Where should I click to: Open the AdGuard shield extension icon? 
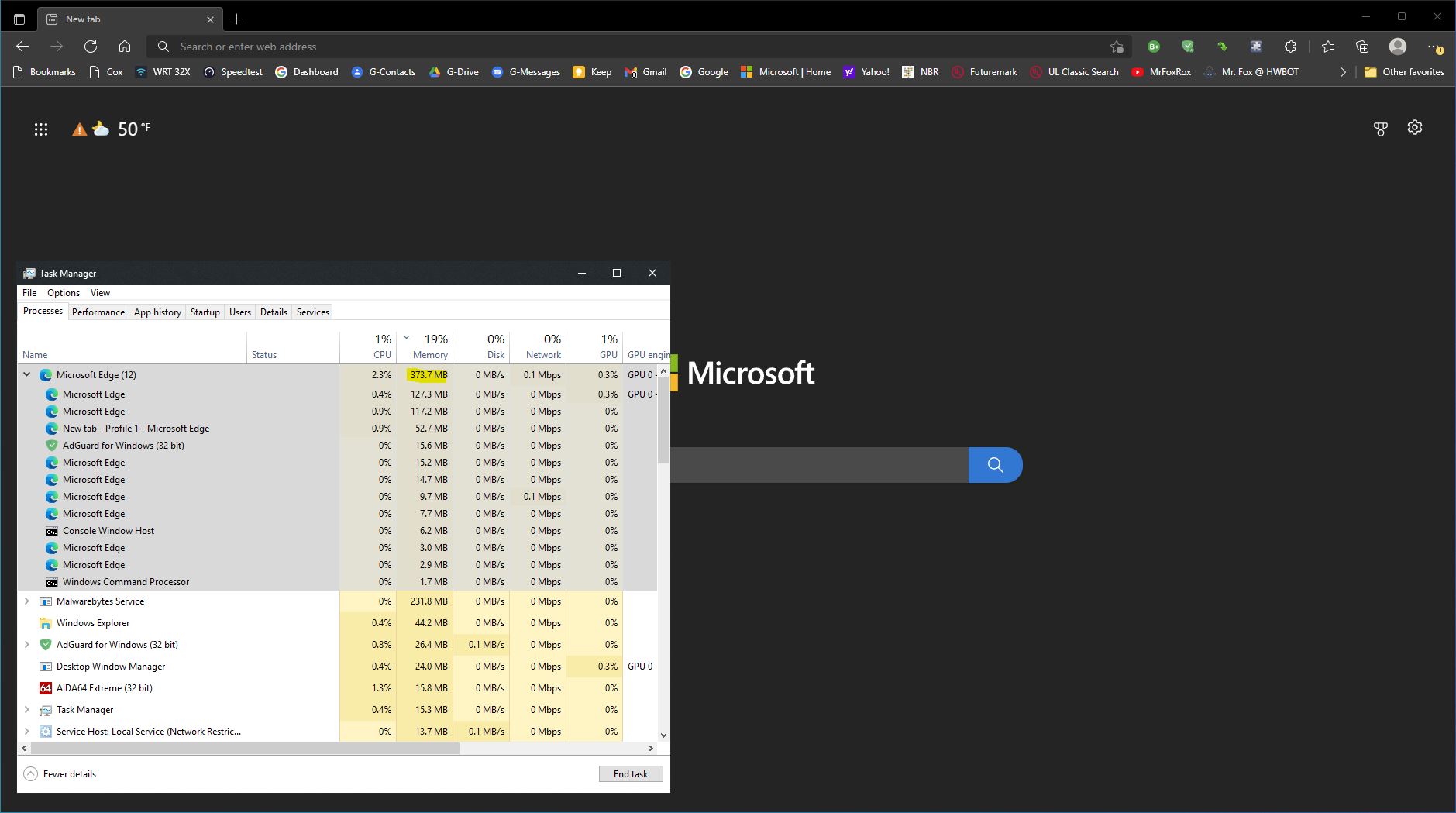click(1188, 47)
